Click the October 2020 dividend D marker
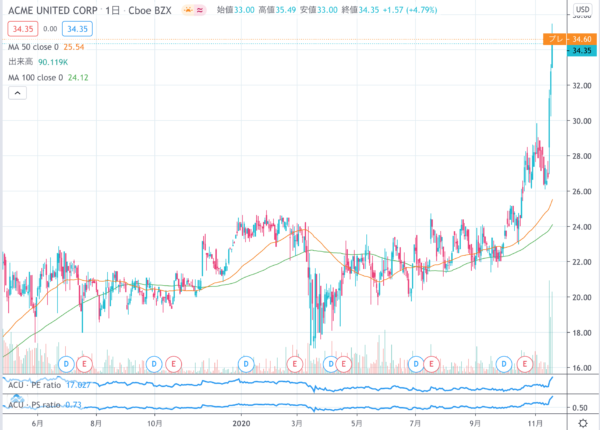Viewport: 600px width, 430px height. click(504, 364)
